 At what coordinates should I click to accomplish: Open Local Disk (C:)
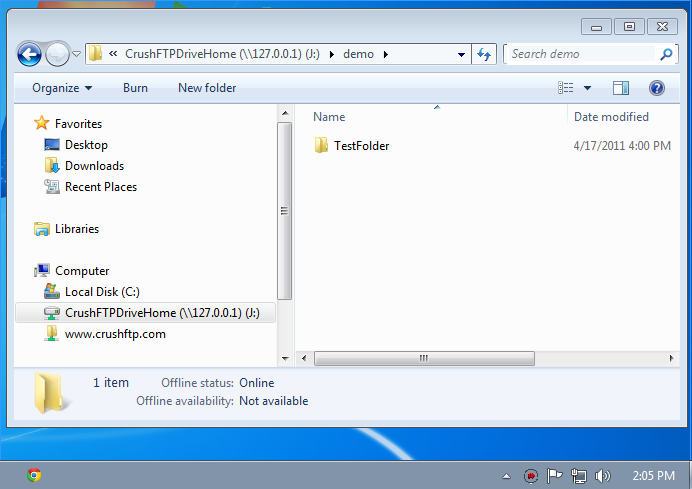pyautogui.click(x=102, y=292)
